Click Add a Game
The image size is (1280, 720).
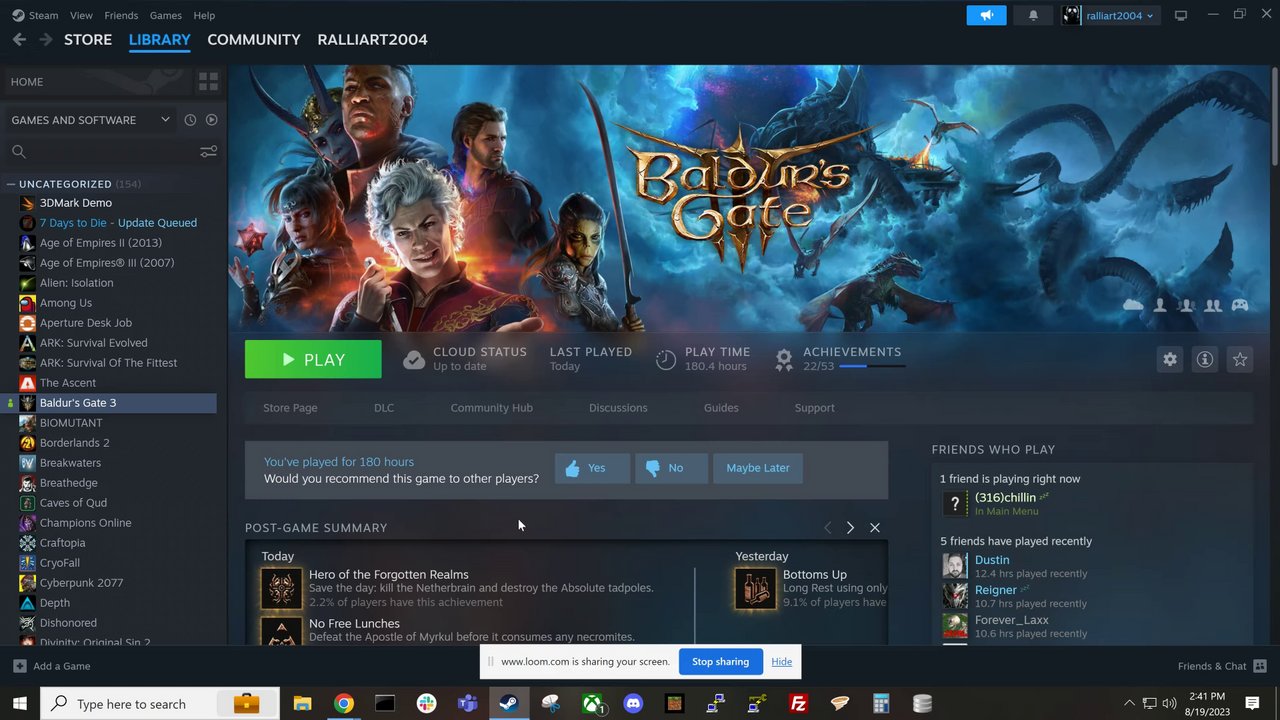coord(52,666)
